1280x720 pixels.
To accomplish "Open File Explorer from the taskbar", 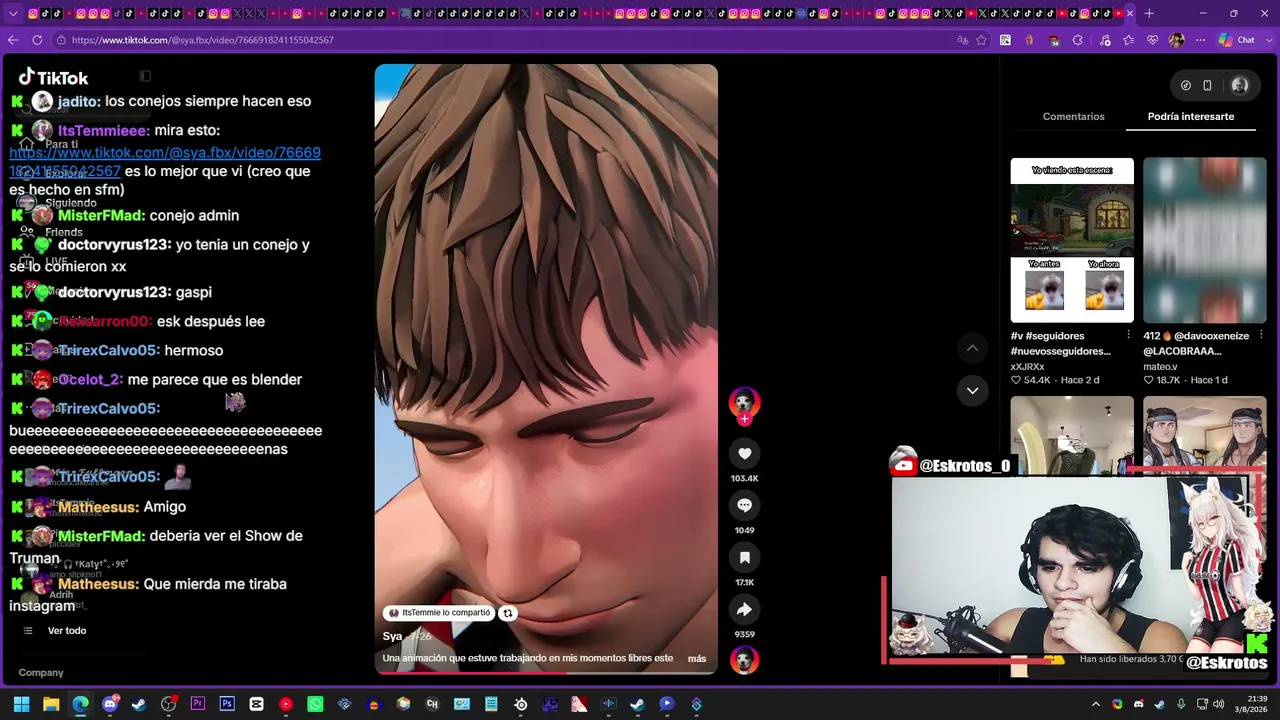I will (51, 705).
